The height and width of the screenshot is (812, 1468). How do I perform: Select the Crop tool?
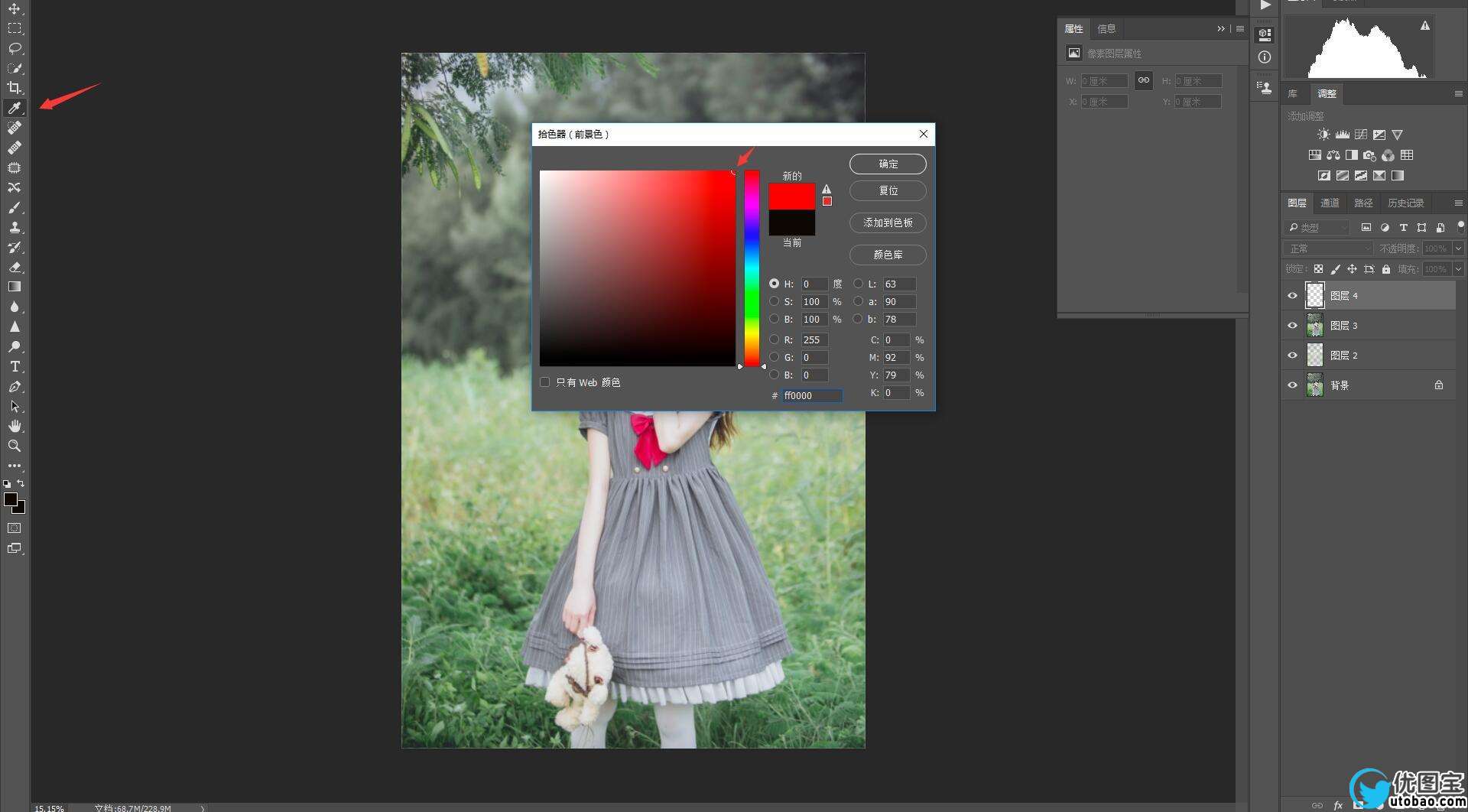click(15, 88)
